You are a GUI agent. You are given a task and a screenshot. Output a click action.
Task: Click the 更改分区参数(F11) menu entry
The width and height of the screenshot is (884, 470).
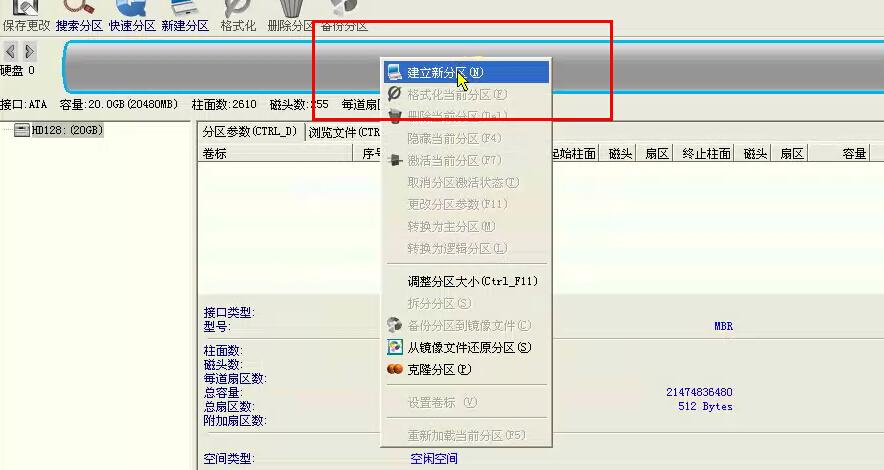click(x=466, y=204)
